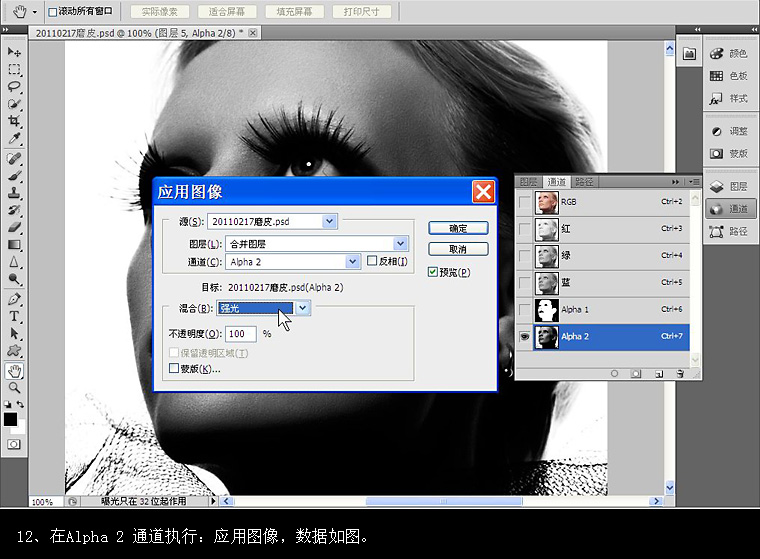Click the Cancel button

click(458, 249)
